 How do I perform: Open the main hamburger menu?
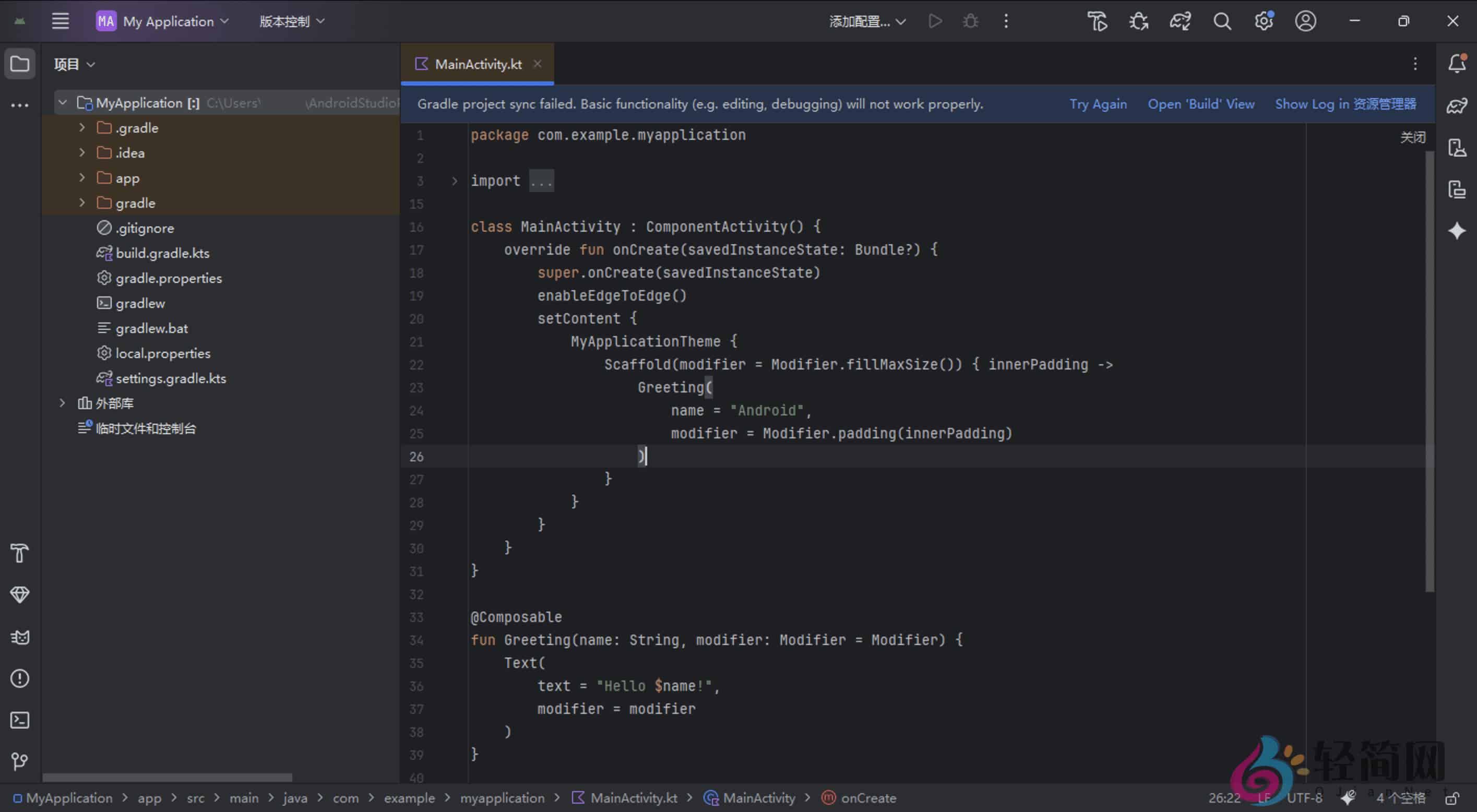[60, 21]
